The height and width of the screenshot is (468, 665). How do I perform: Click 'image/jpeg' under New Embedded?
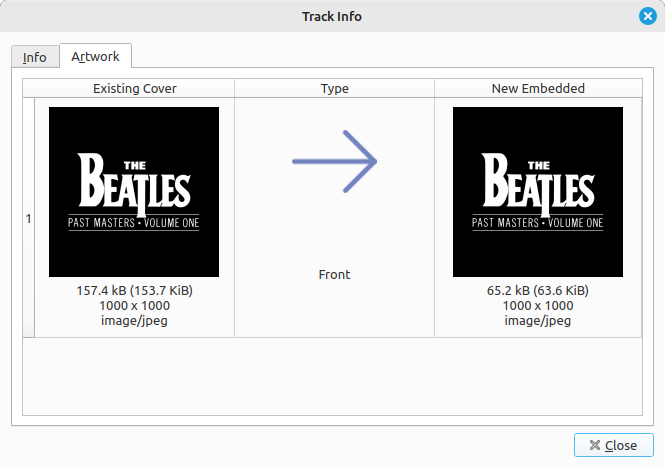(x=538, y=321)
